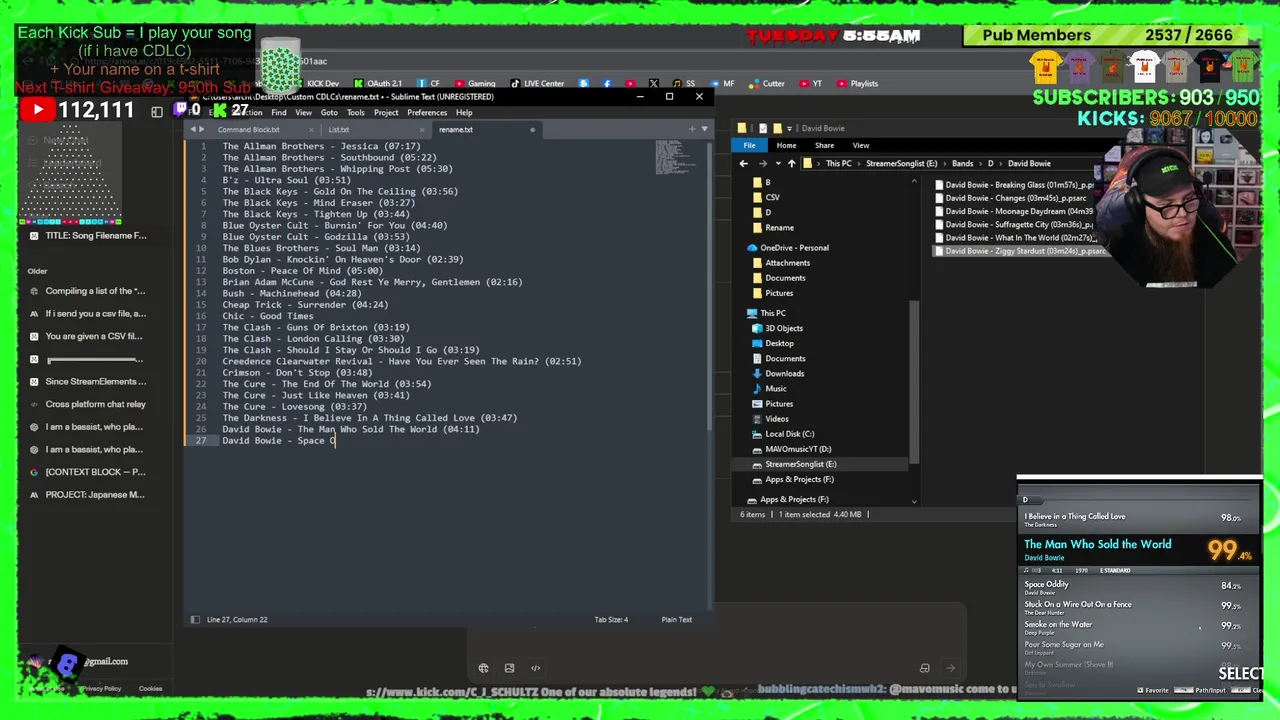Open the Goto menu in Sublime Text
1280x720 pixels.
329,112
